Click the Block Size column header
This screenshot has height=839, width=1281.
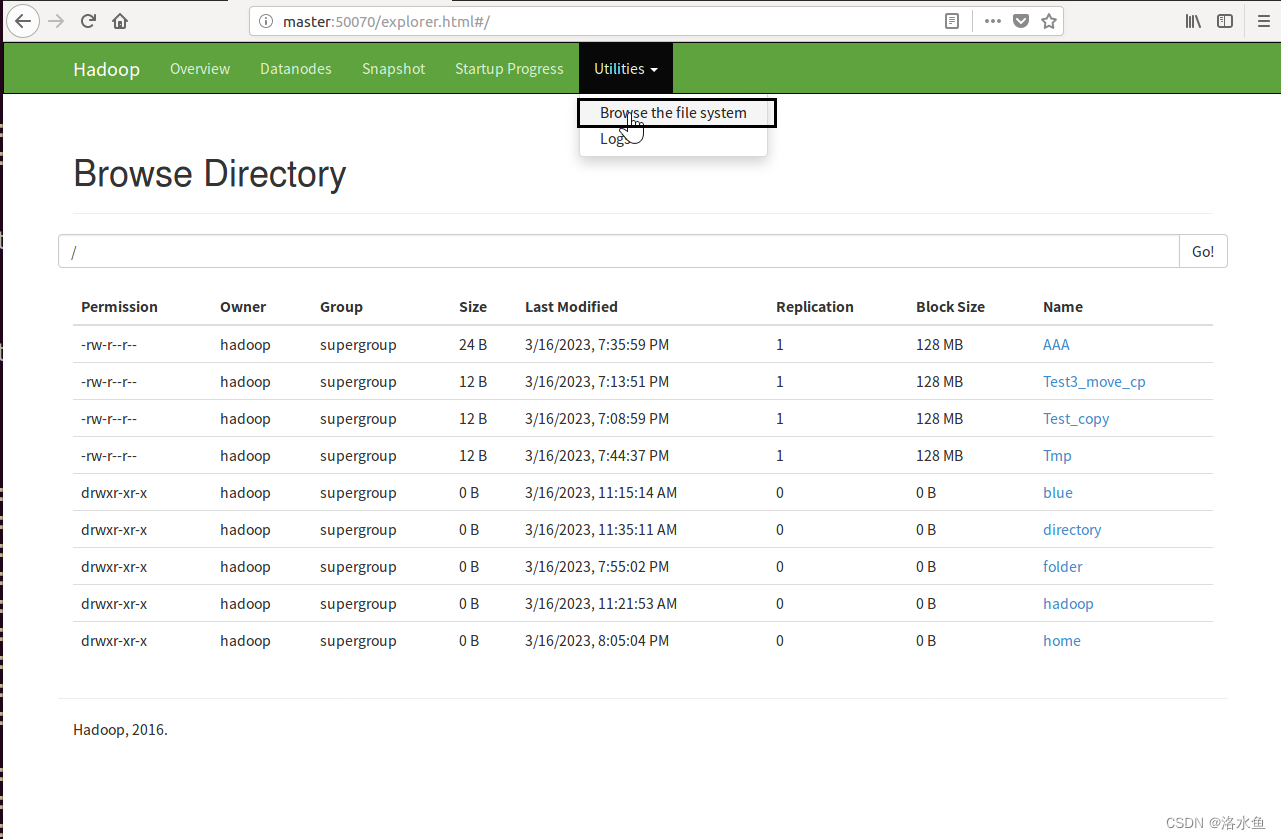[950, 307]
